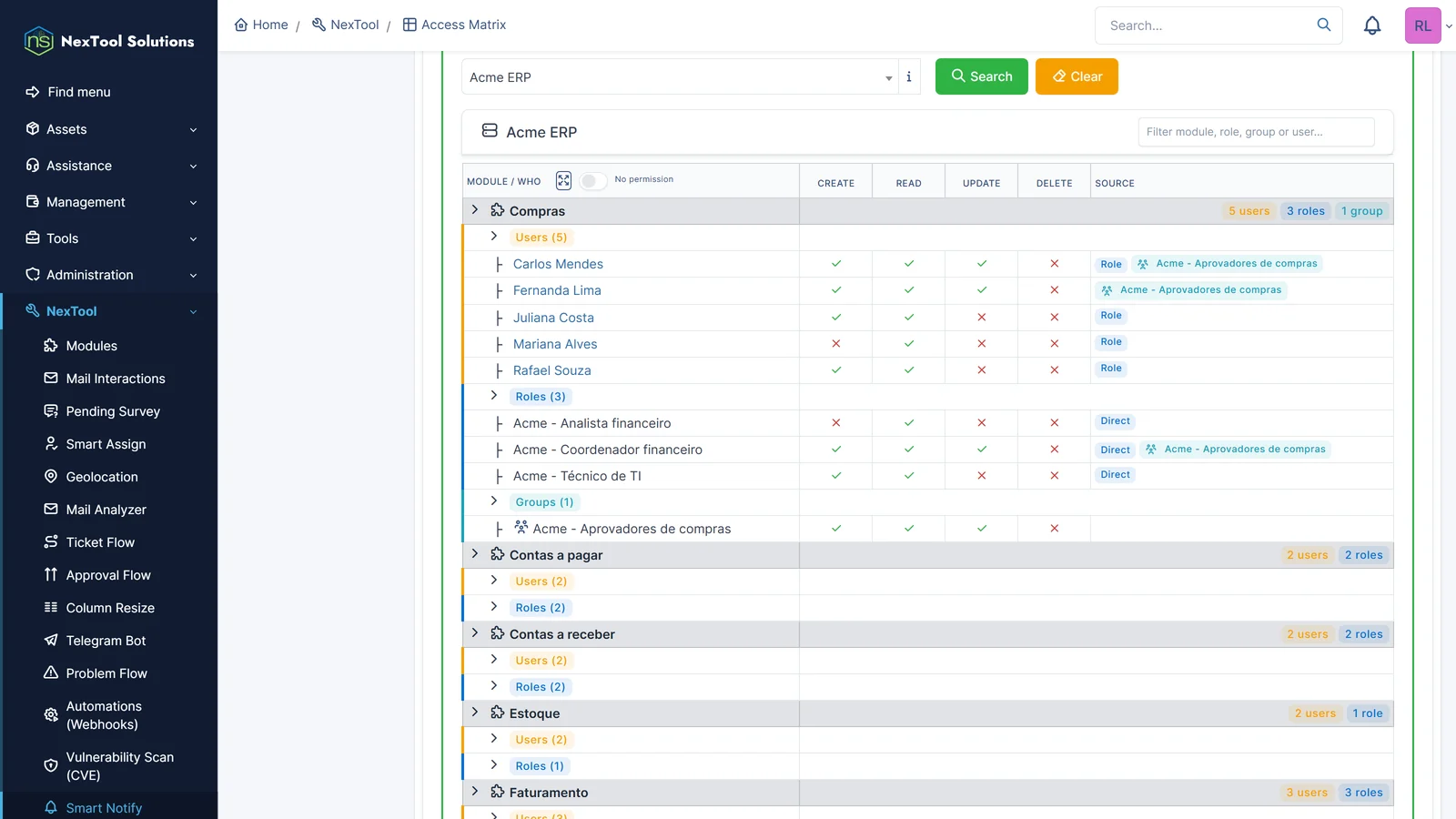
Task: Open the RL user avatar menu
Action: click(x=1422, y=25)
